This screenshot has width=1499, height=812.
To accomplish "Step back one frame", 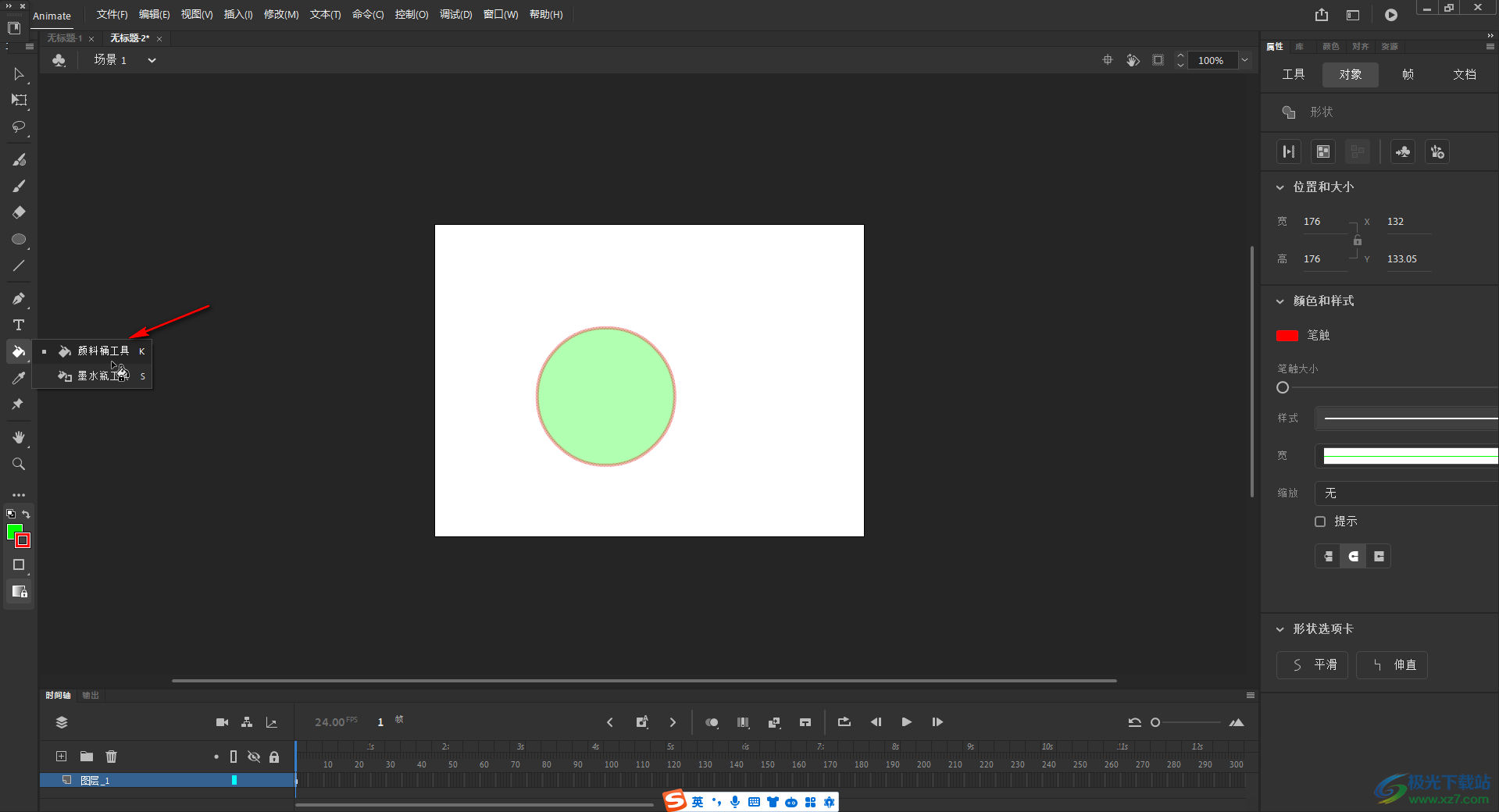I will tap(876, 722).
